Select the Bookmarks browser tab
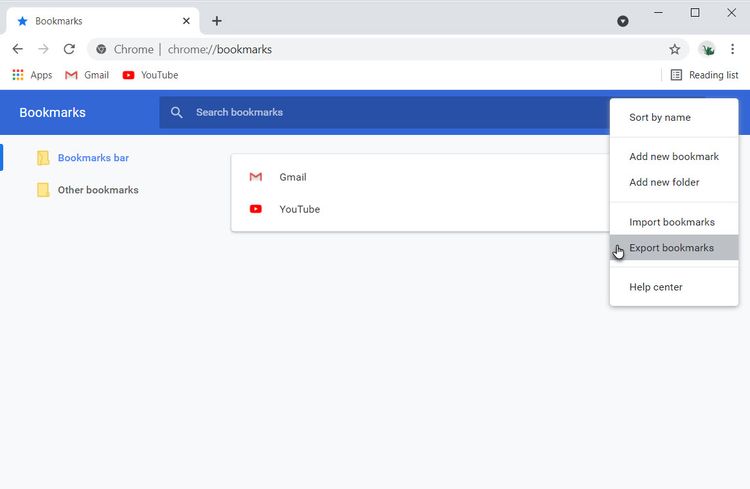The height and width of the screenshot is (489, 750). 103,21
